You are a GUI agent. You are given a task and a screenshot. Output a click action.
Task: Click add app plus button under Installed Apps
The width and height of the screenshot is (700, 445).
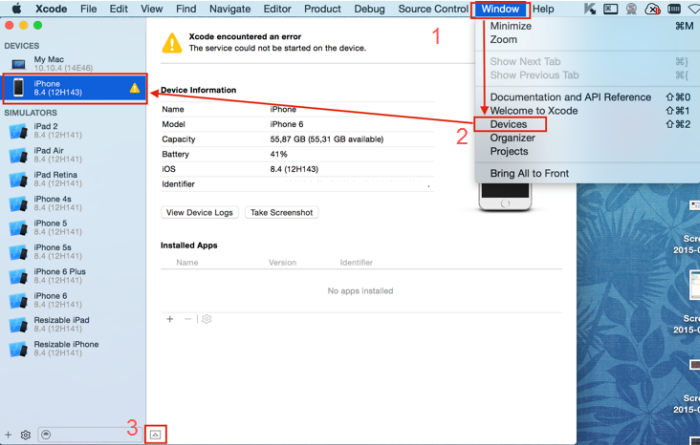170,319
